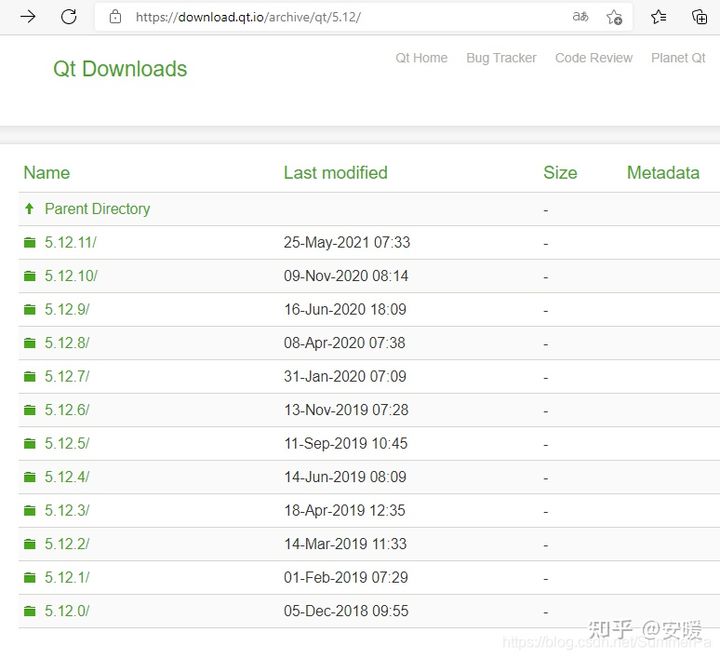Sort listing by Size column header
Screen dimensions: 720x659
click(x=560, y=173)
